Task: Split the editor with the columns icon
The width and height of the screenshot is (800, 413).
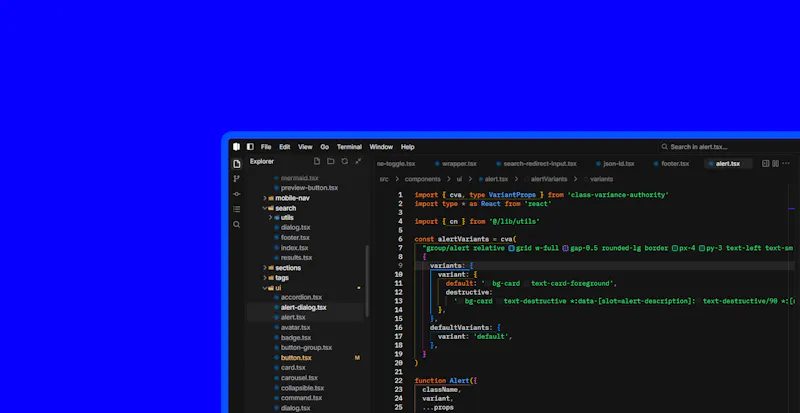Action: (776, 163)
